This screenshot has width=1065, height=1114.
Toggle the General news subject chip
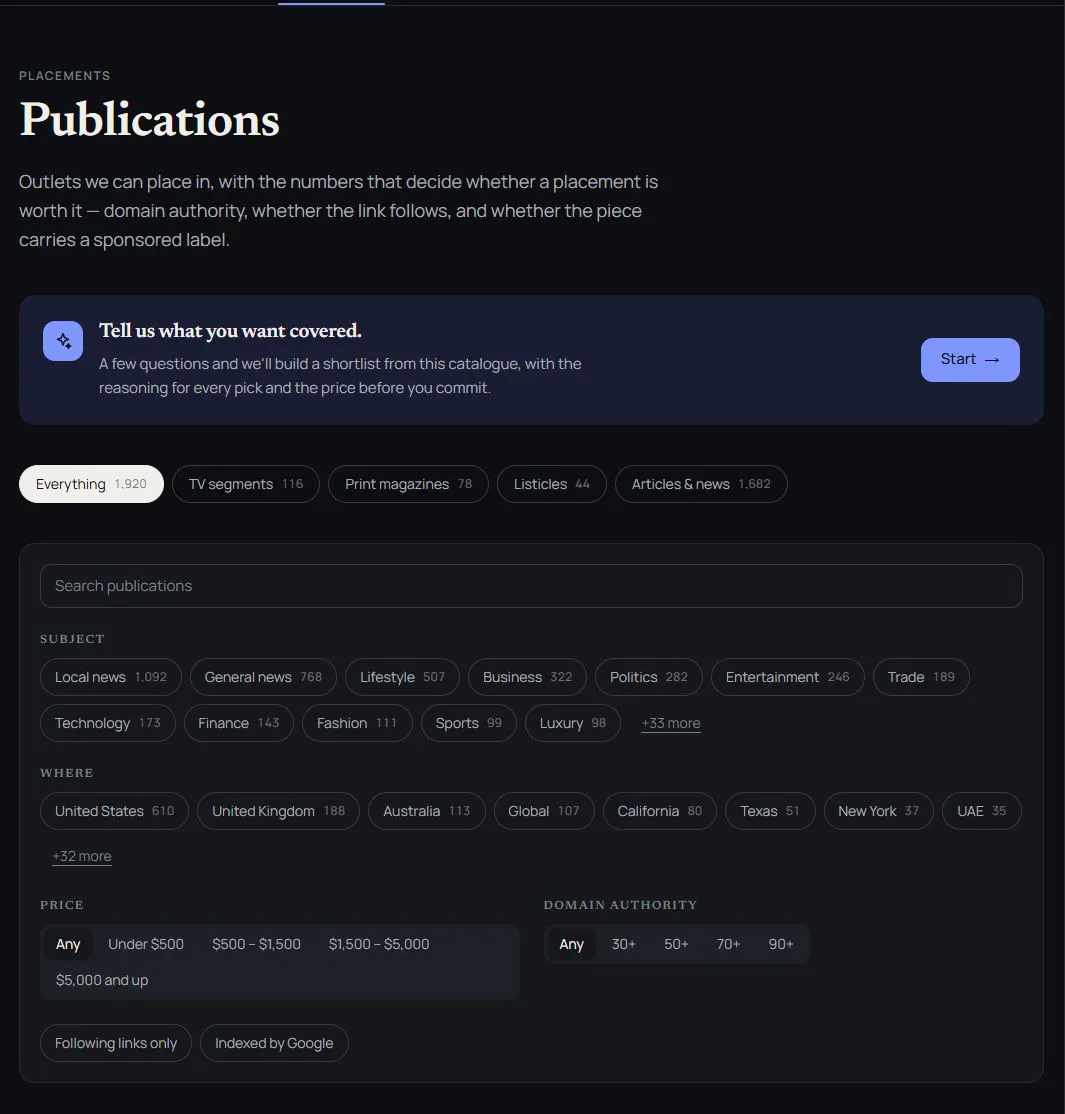[x=263, y=677]
